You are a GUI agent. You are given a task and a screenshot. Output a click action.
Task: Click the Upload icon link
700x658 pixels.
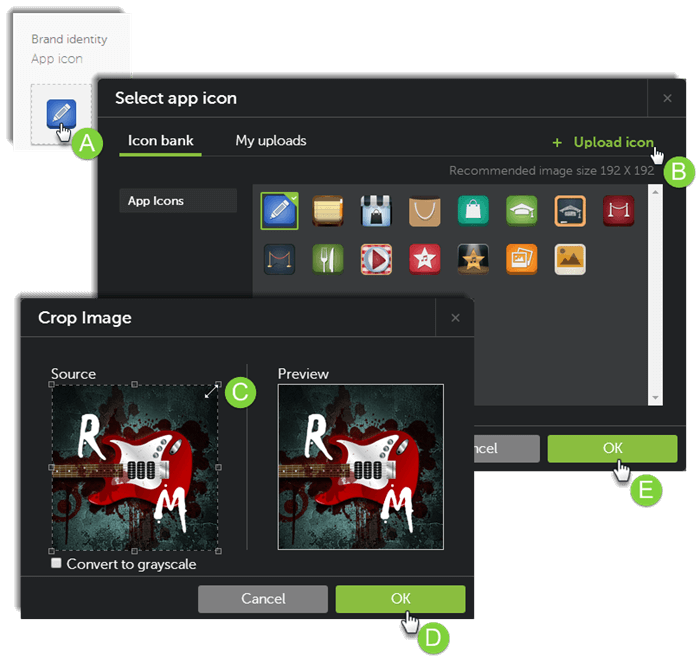[612, 142]
